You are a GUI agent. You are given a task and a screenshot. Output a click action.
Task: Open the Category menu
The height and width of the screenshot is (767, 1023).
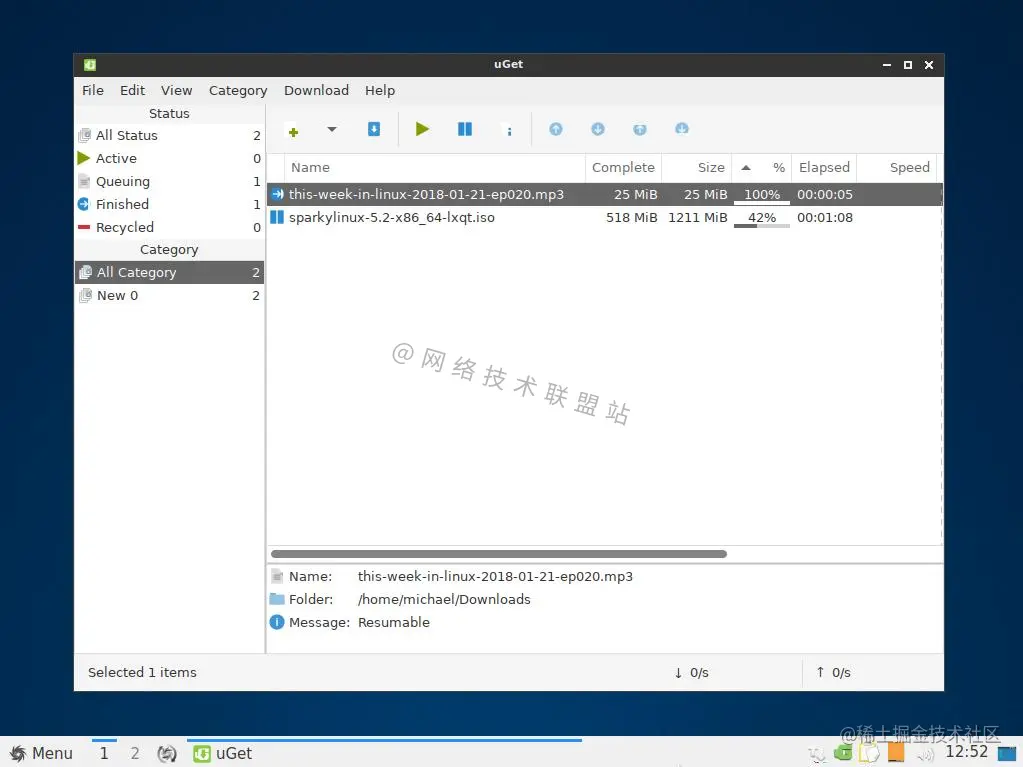coord(238,90)
